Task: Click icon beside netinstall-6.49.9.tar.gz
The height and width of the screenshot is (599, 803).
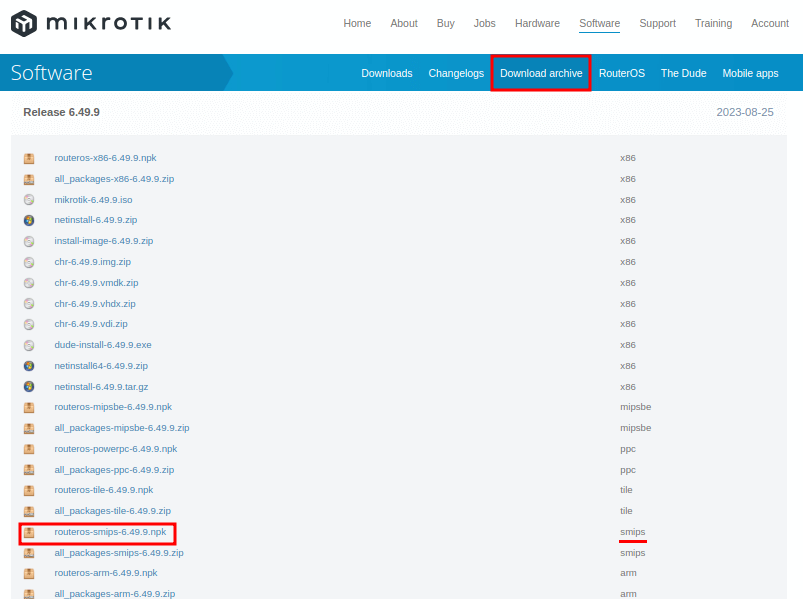Action: point(29,387)
